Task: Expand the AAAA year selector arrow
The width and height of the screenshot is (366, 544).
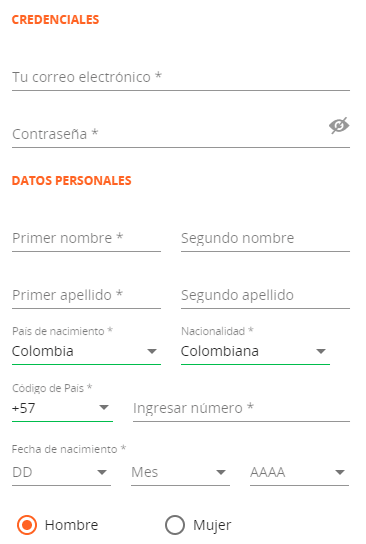Action: click(x=340, y=472)
